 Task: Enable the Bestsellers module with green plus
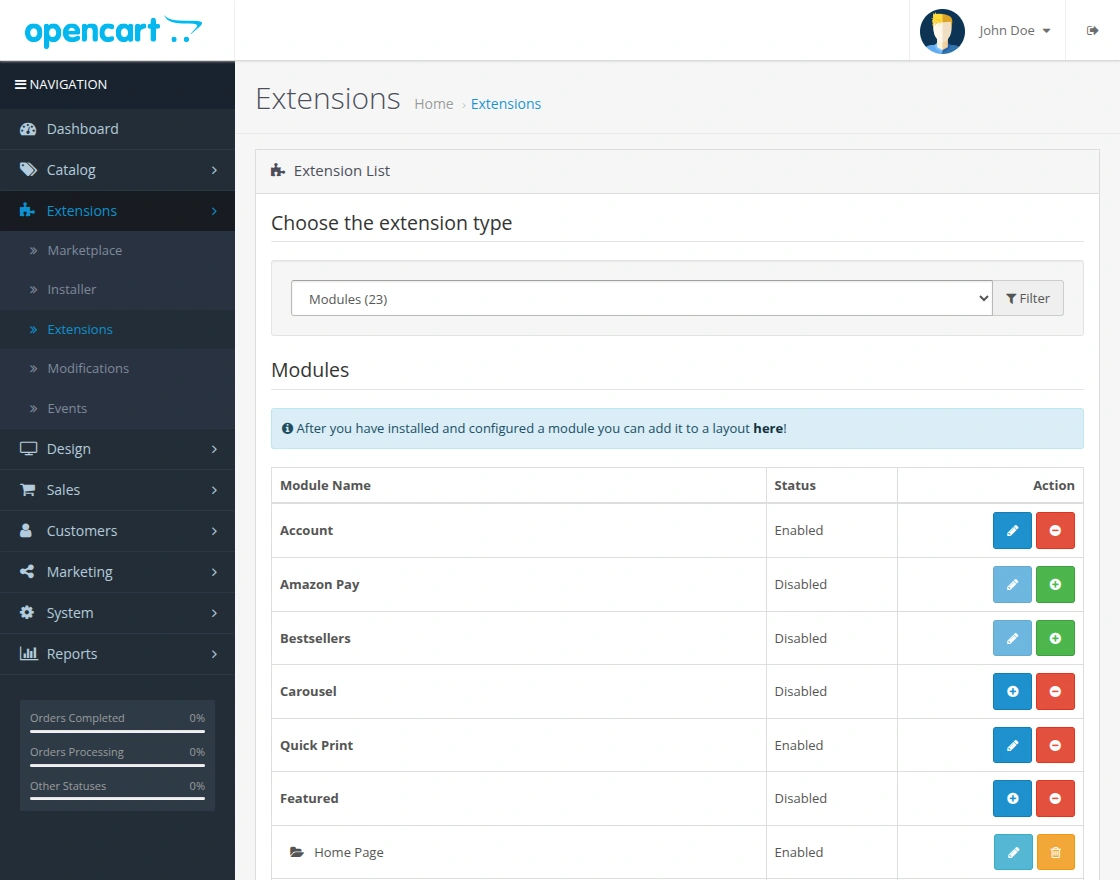pyautogui.click(x=1055, y=637)
